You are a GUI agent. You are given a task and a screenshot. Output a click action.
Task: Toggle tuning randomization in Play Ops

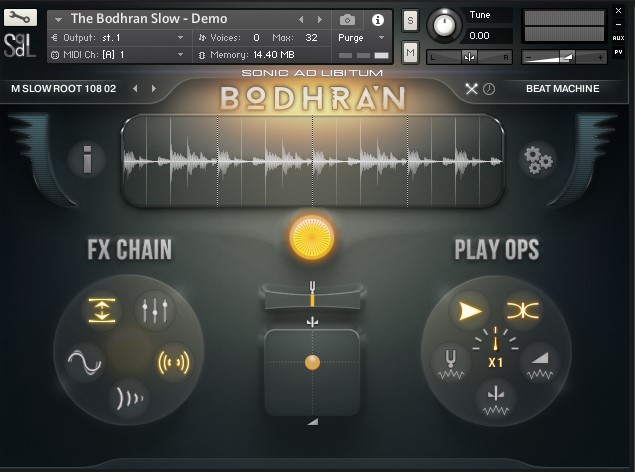tap(451, 363)
